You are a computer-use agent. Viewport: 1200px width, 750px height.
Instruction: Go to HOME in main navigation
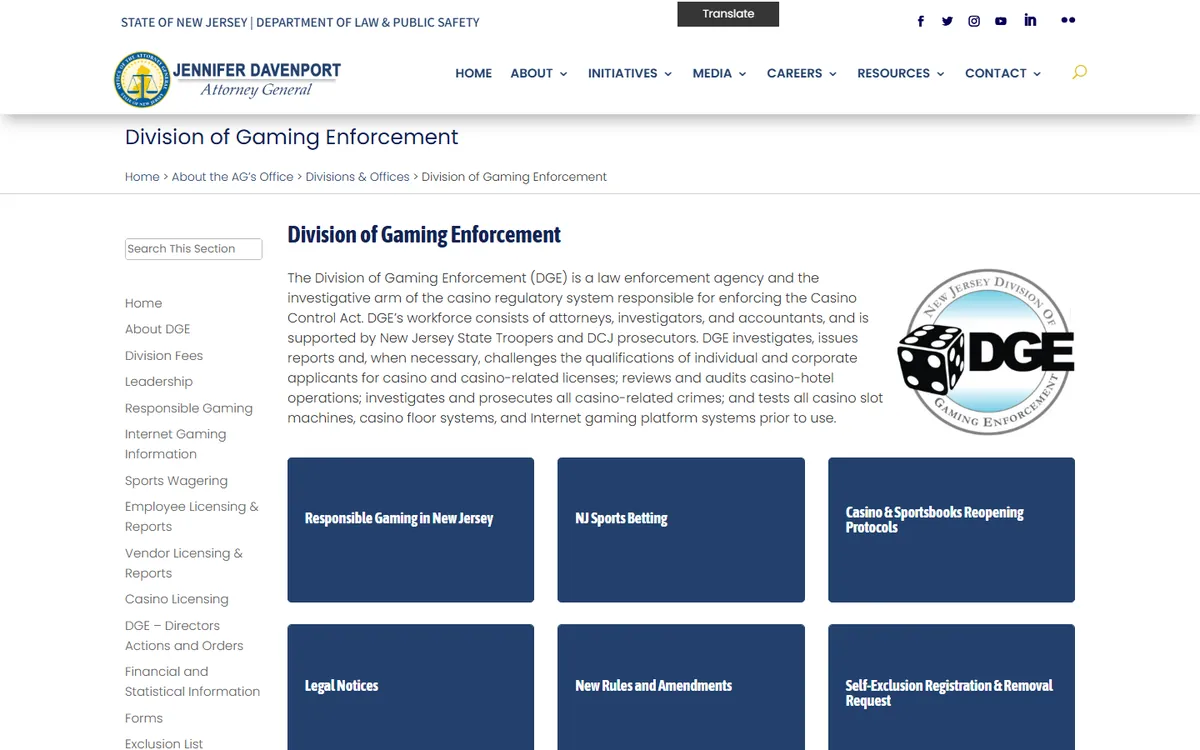(473, 73)
